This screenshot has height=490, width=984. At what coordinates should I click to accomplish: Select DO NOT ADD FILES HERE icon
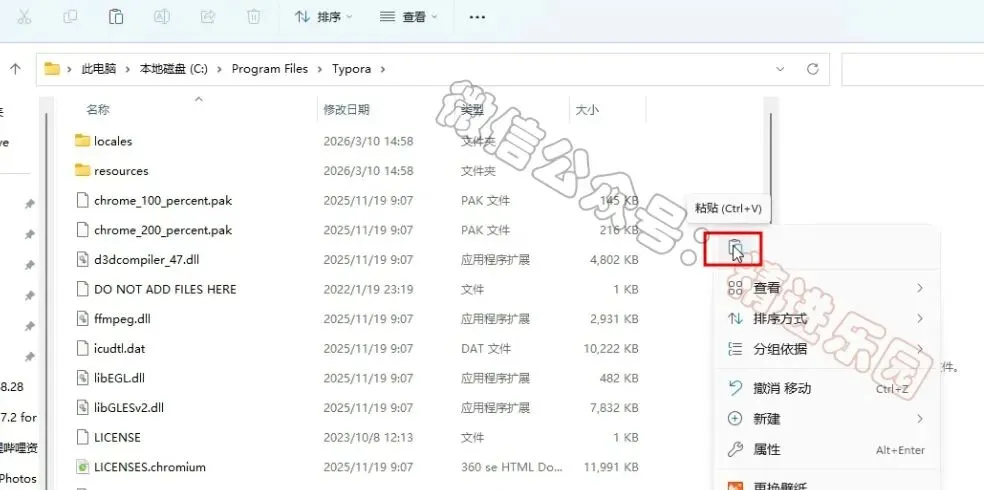click(82, 289)
